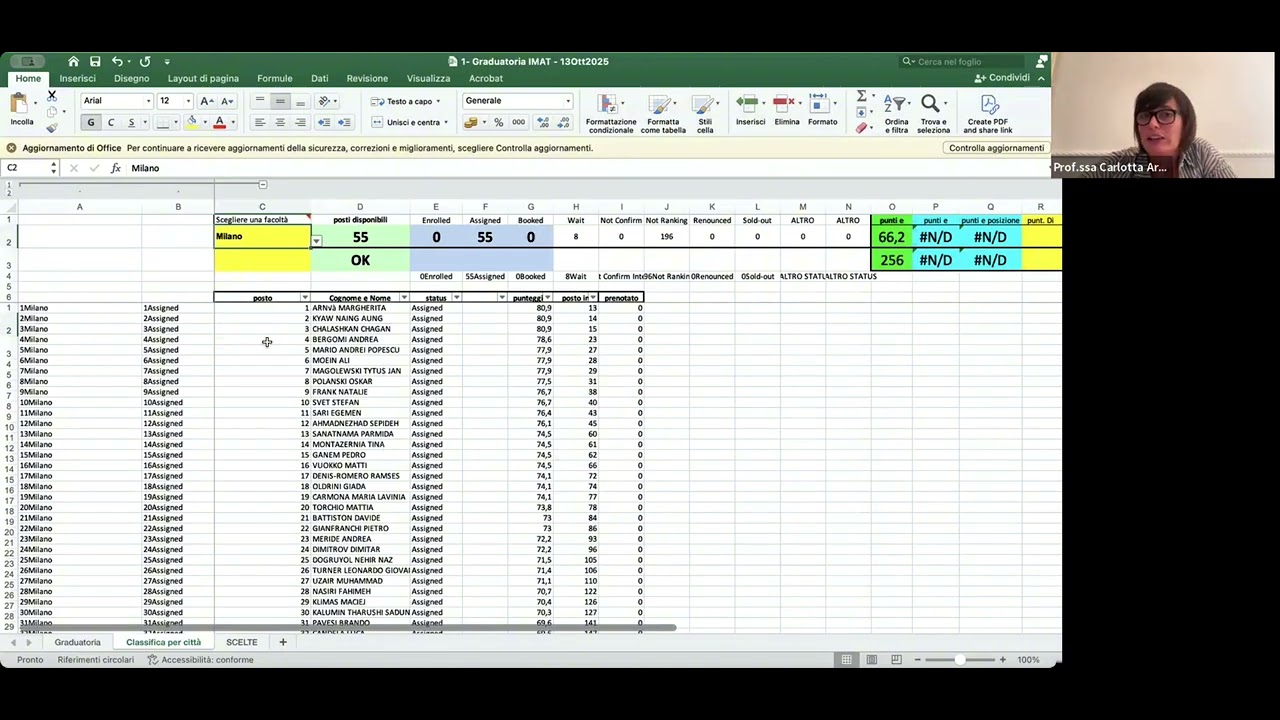The width and height of the screenshot is (1280, 720).
Task: Switch to the SCELTE sheet tab
Action: pos(241,642)
